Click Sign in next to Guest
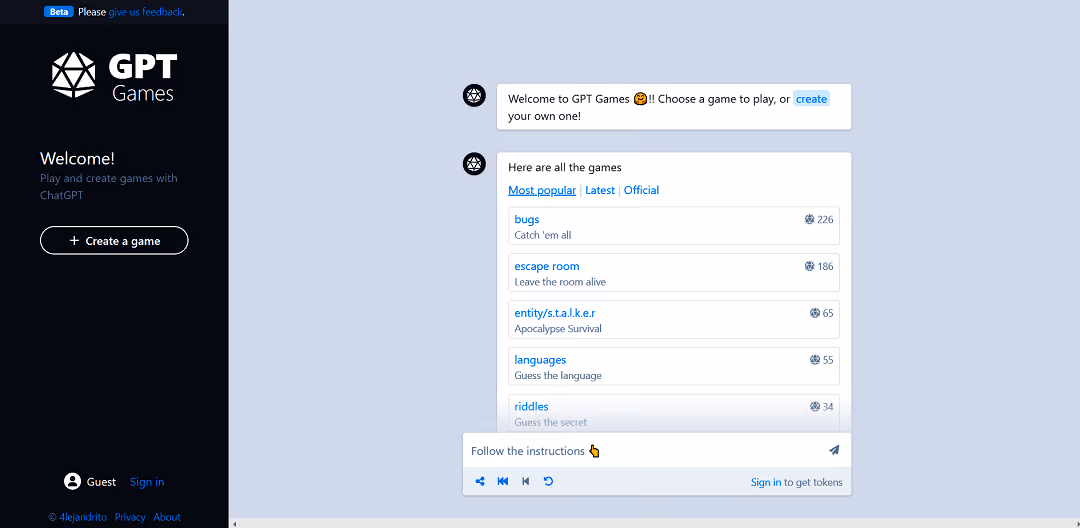 147,482
